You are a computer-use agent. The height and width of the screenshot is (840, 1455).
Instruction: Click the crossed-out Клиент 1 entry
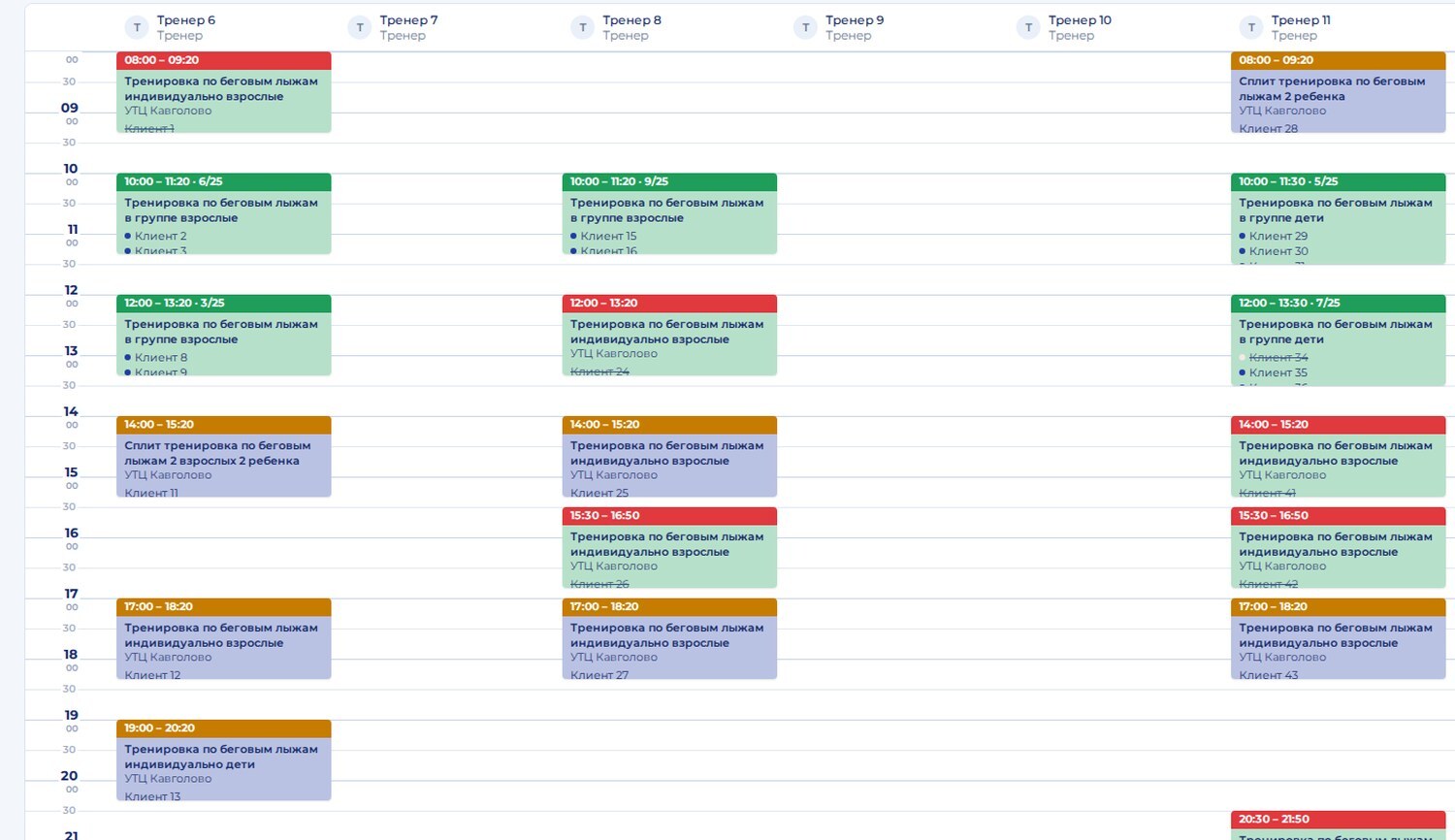tap(149, 128)
